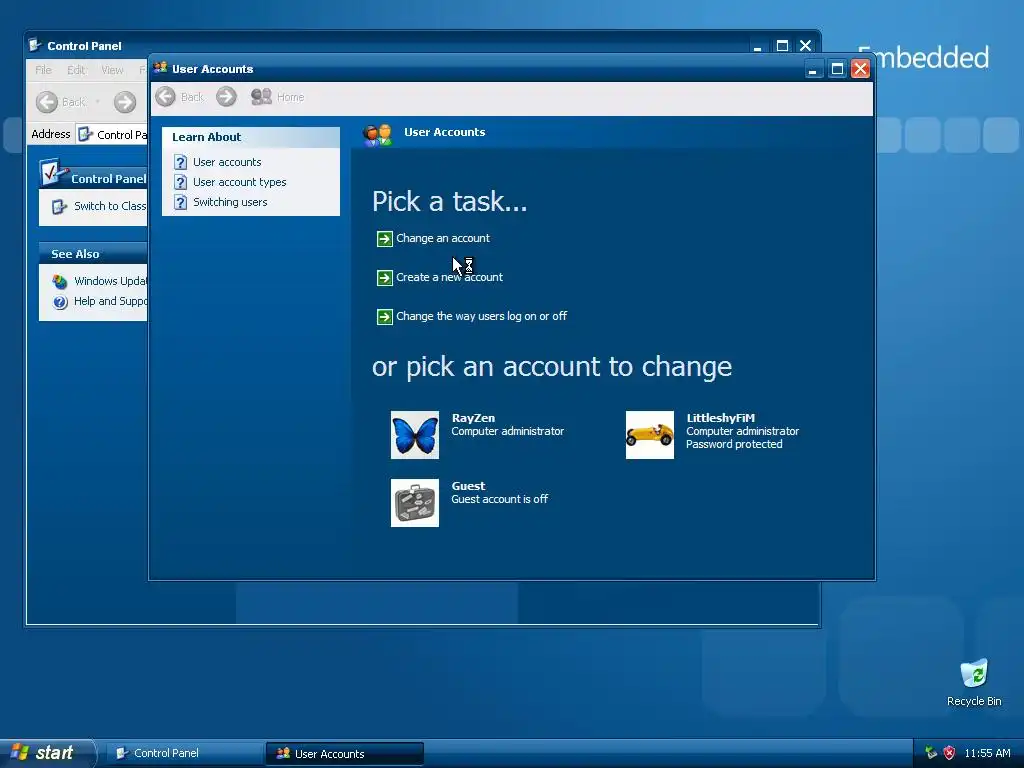Click the Back dropdown arrow in Control Panel window
The width and height of the screenshot is (1024, 768).
click(97, 102)
